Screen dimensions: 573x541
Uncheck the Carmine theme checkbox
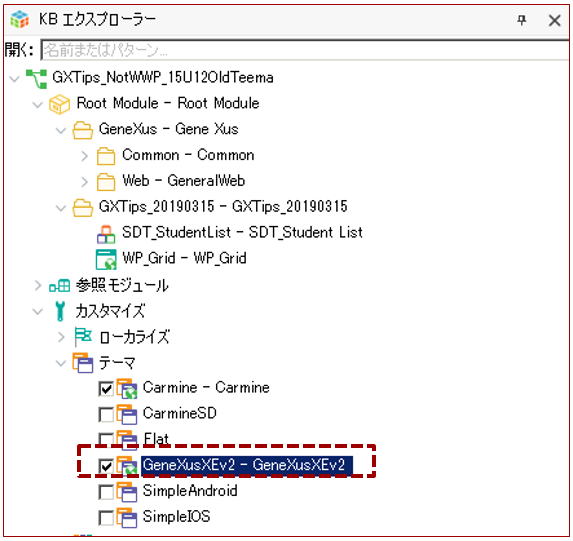(x=106, y=389)
